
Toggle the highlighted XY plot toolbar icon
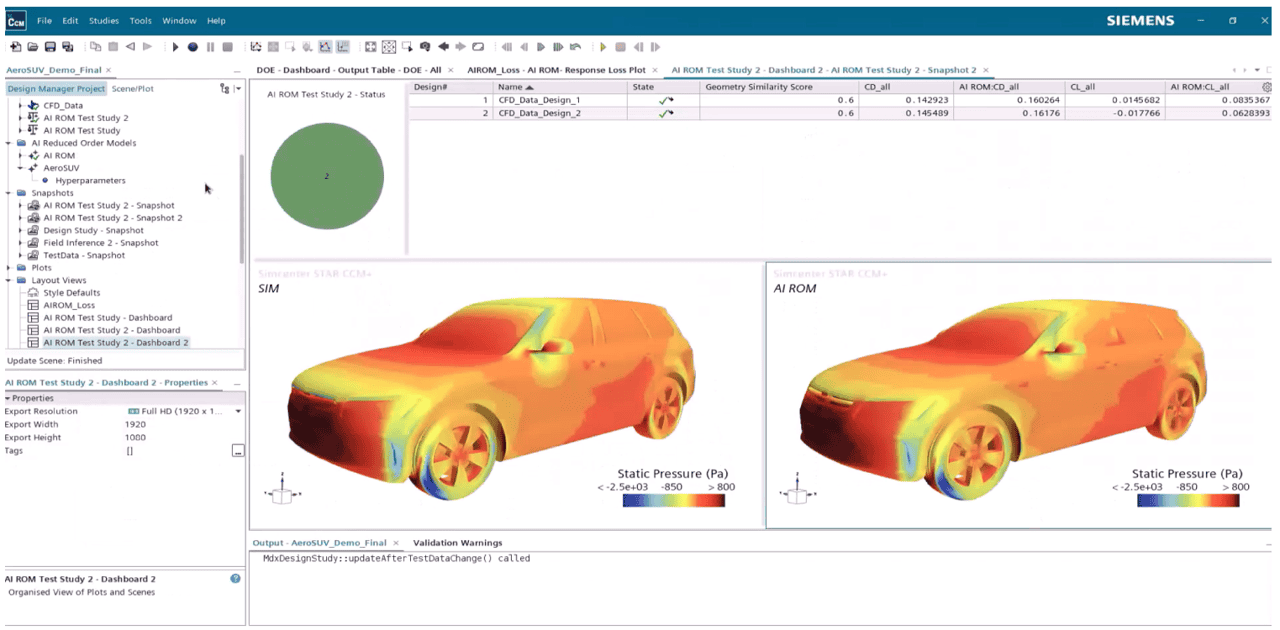tap(343, 46)
